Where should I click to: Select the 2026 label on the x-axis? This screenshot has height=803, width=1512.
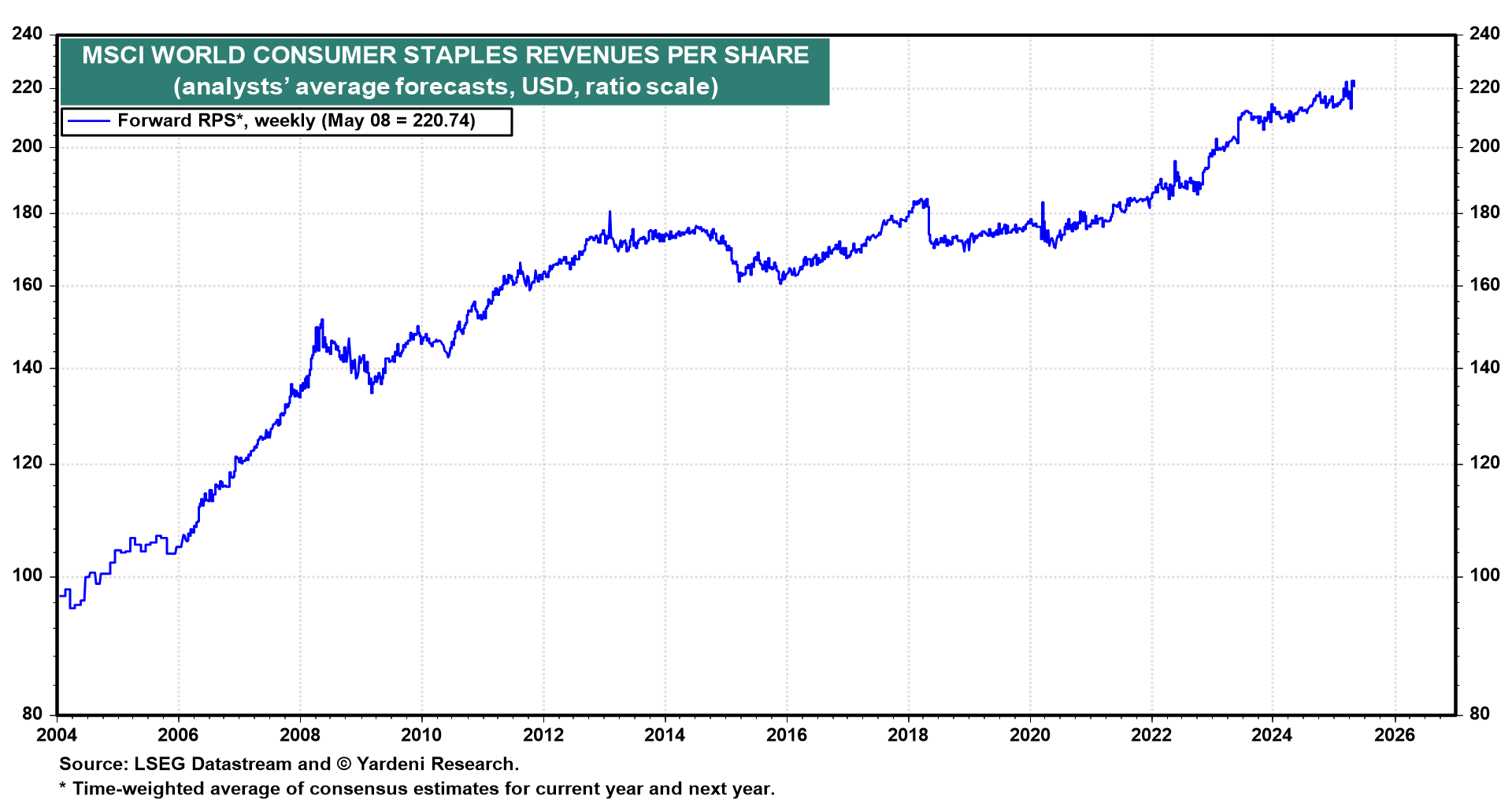1395,735
